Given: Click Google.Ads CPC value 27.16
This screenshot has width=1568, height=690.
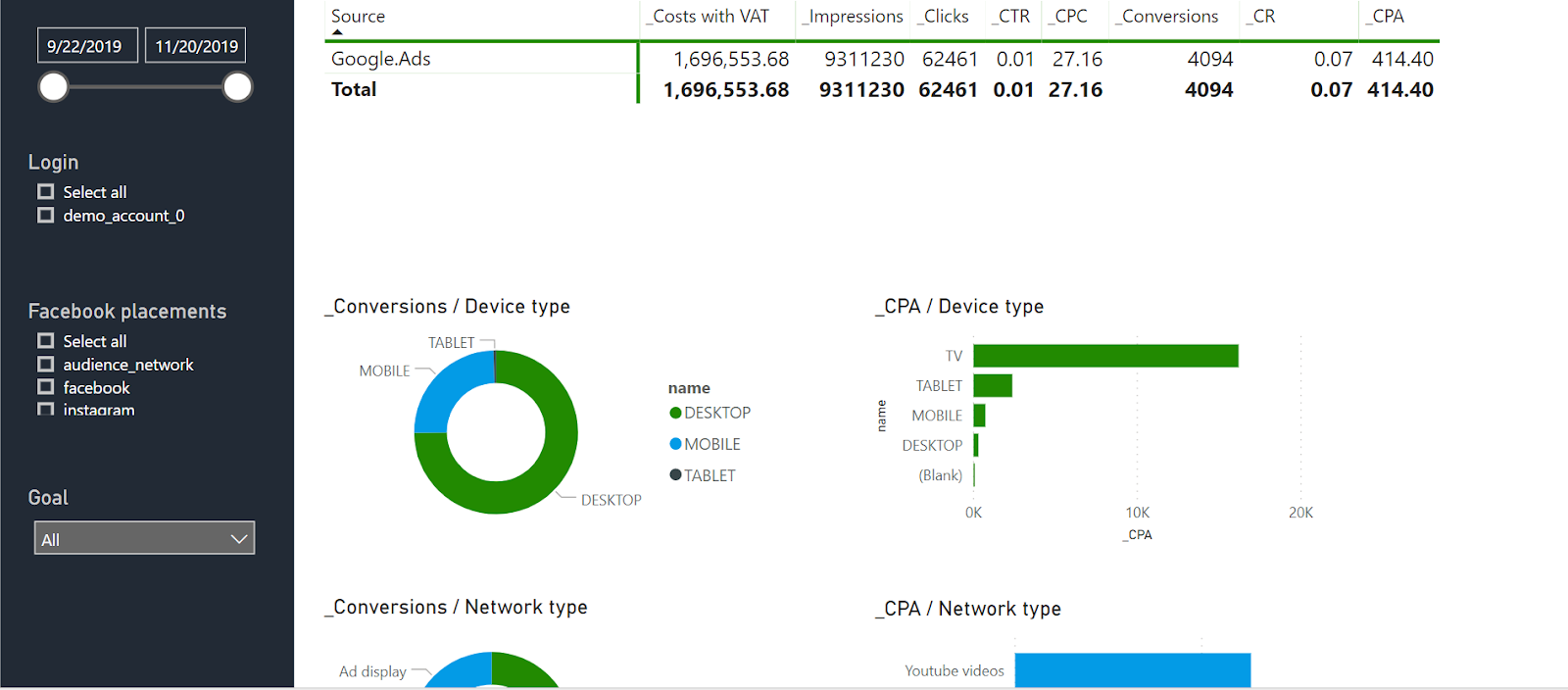Looking at the screenshot, I should (1077, 60).
